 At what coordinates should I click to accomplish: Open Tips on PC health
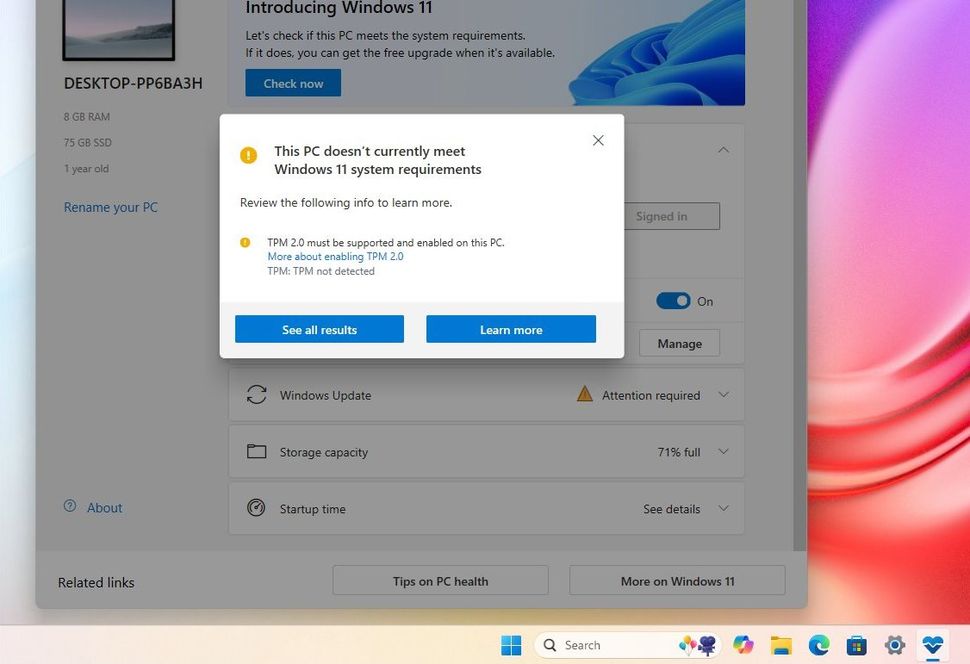[440, 580]
